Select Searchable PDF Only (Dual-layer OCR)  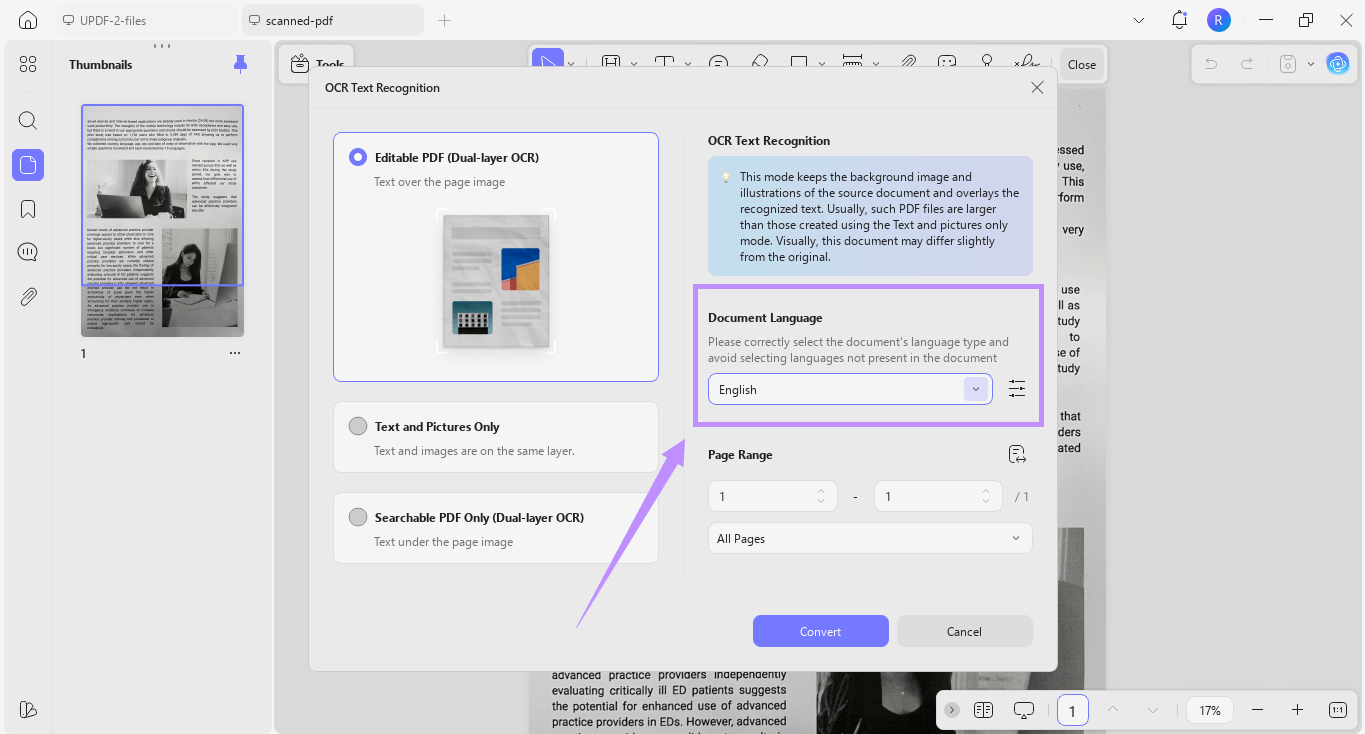[x=357, y=516]
